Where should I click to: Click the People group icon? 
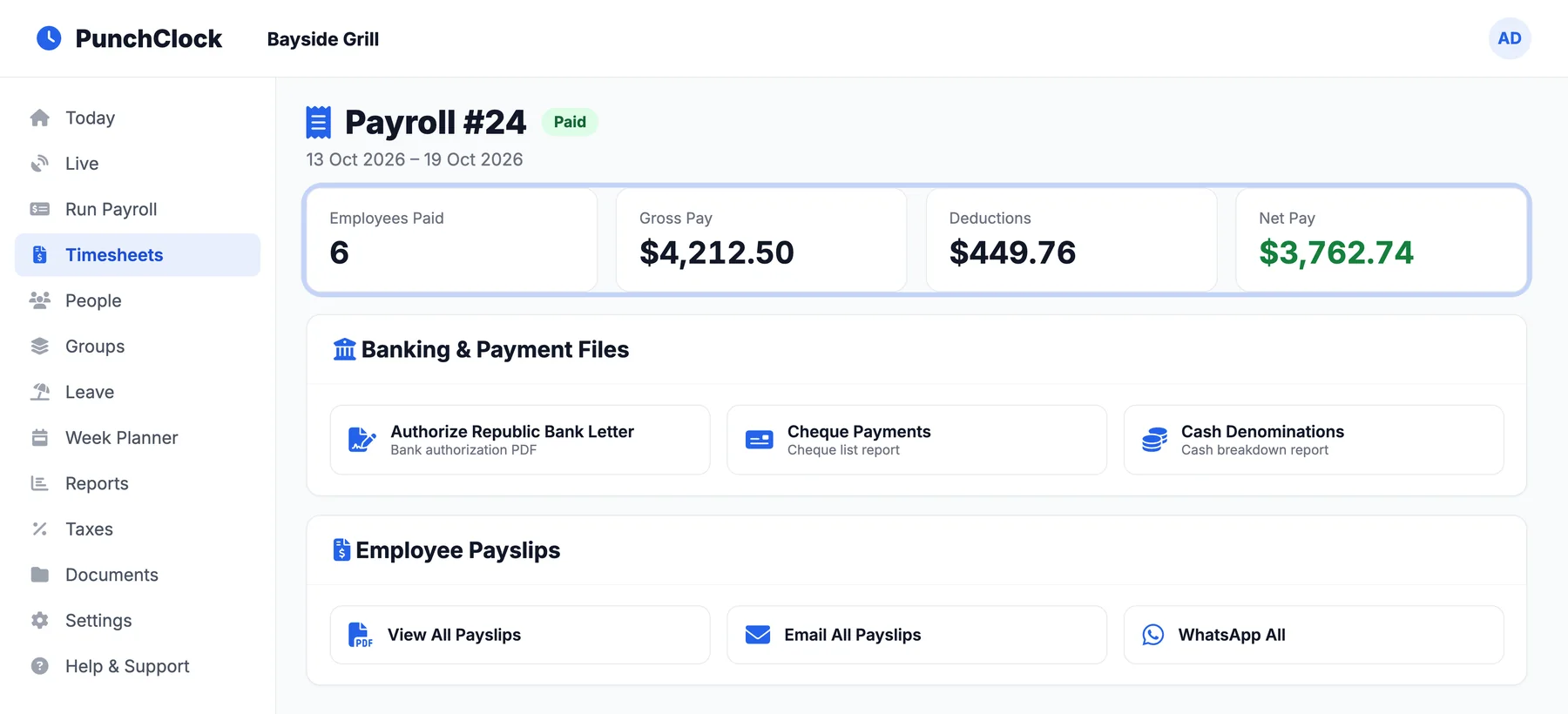point(40,300)
